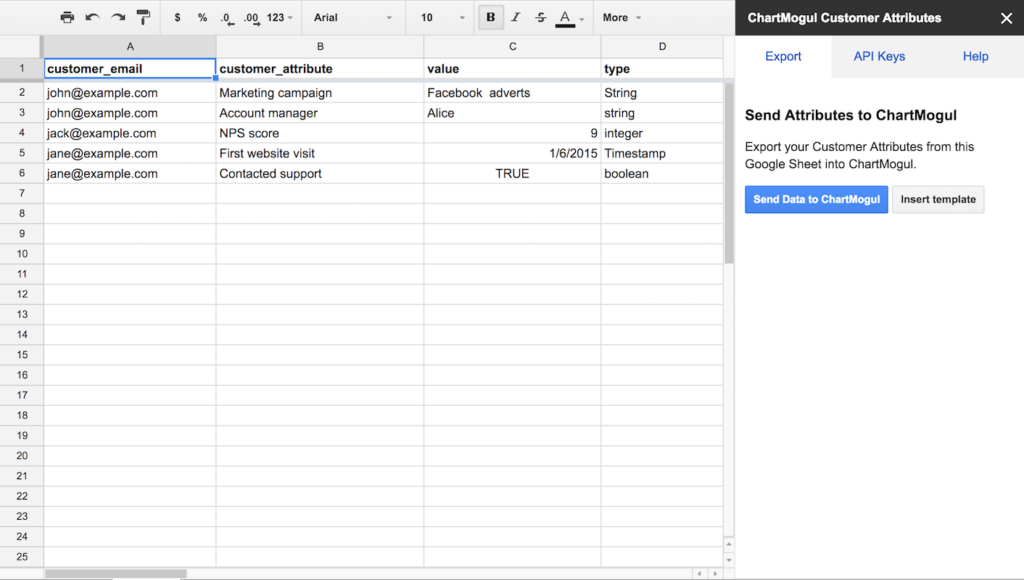Click Send Data to ChartMogul button
This screenshot has height=580, width=1024.
pos(816,199)
